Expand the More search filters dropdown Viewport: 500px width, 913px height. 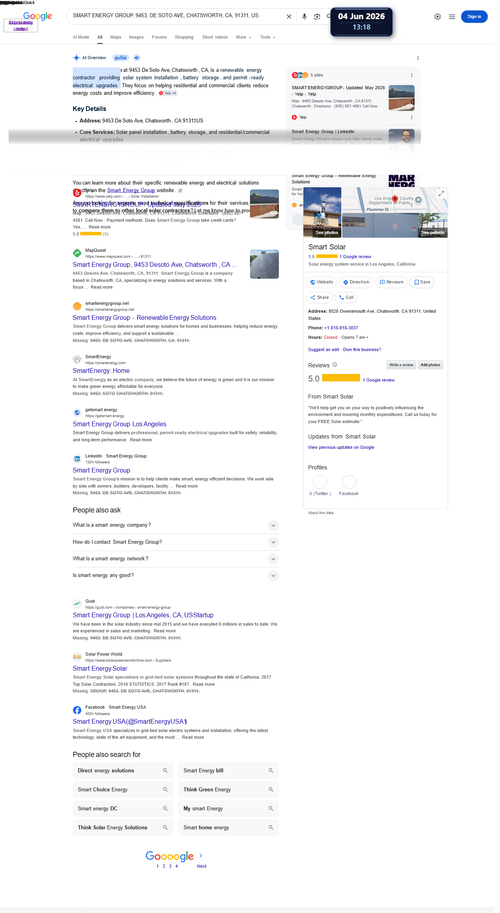pyautogui.click(x=243, y=37)
